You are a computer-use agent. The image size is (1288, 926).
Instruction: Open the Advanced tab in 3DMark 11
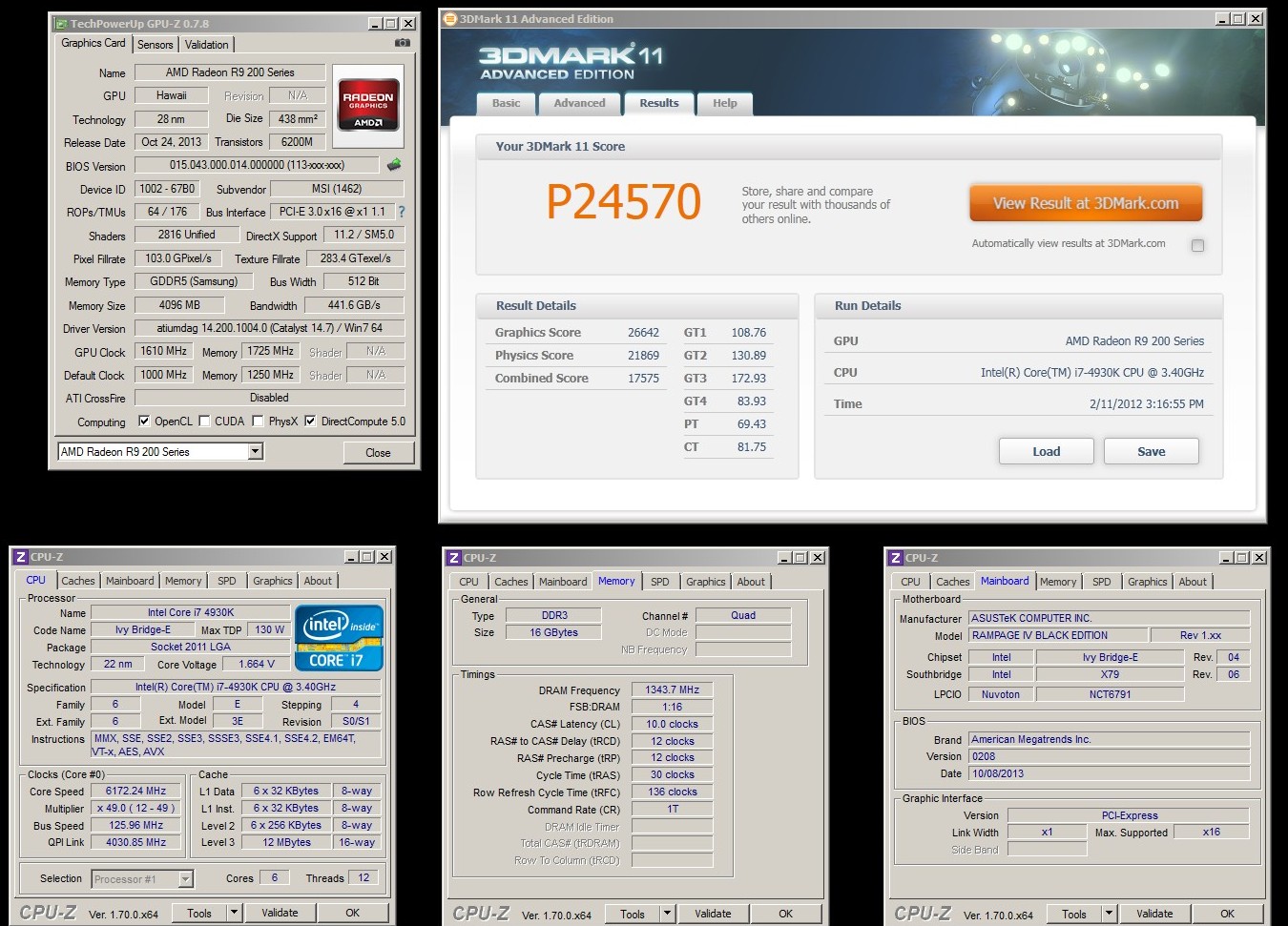[x=580, y=103]
